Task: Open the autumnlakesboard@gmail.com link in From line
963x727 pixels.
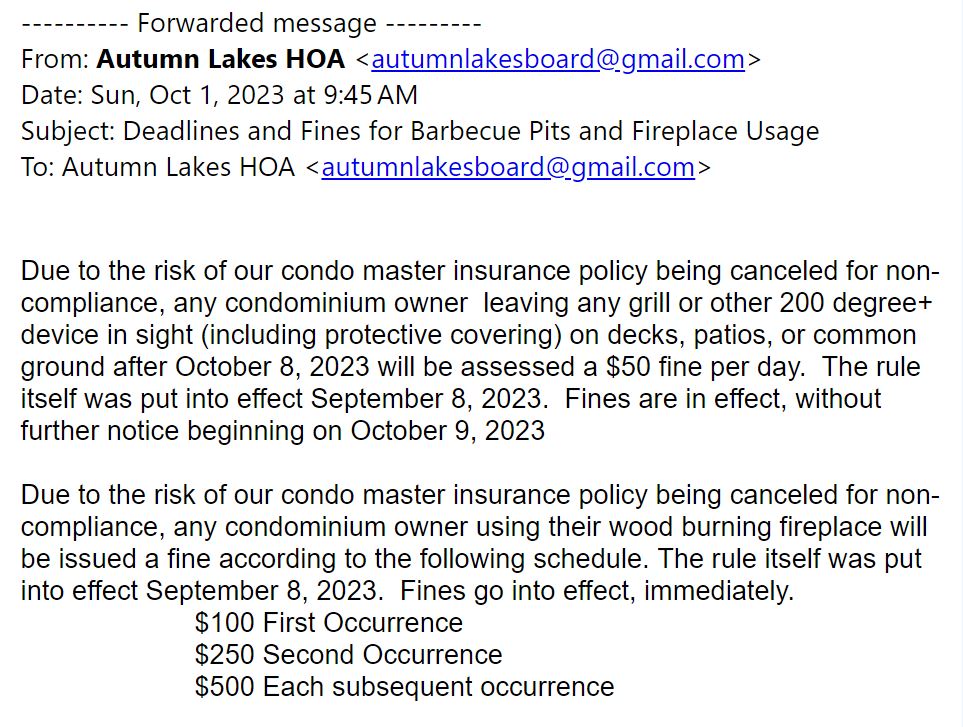Action: click(x=558, y=59)
